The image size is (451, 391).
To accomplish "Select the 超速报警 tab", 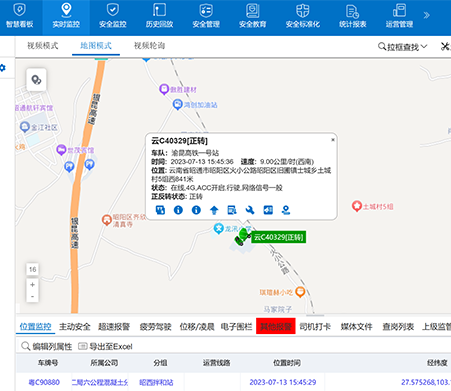I will point(114,327).
